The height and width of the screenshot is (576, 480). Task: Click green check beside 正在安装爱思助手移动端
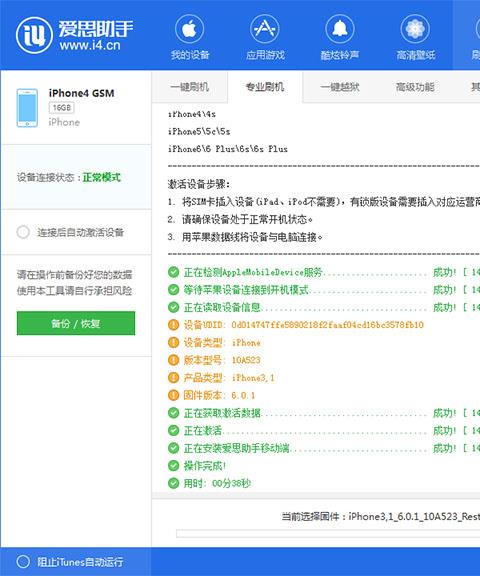[x=173, y=448]
